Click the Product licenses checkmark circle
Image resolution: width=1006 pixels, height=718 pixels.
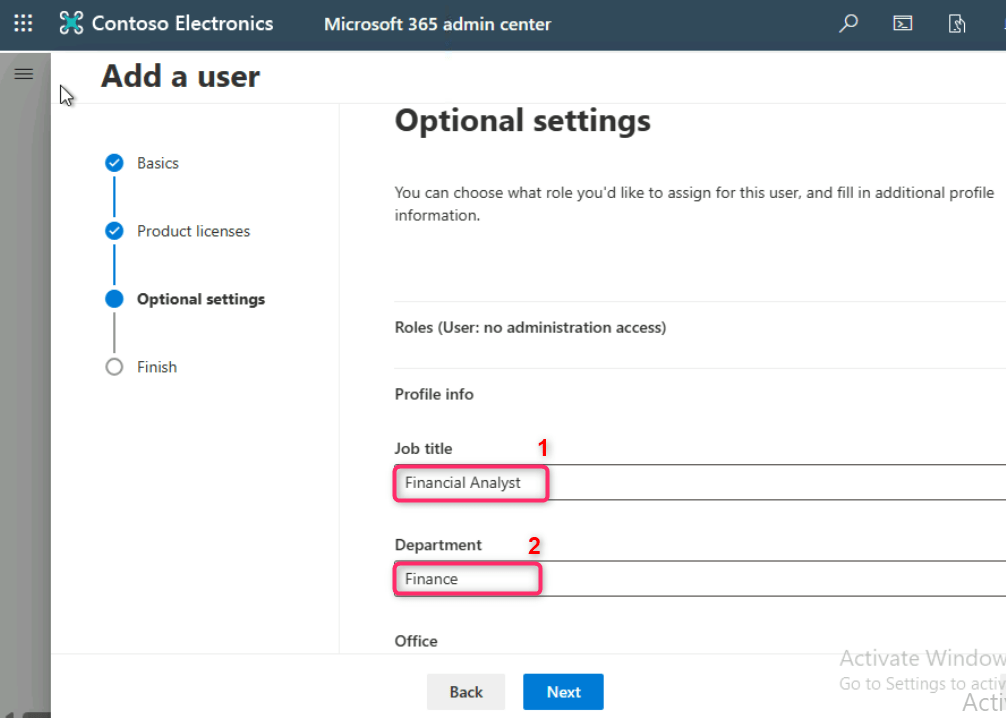(114, 231)
